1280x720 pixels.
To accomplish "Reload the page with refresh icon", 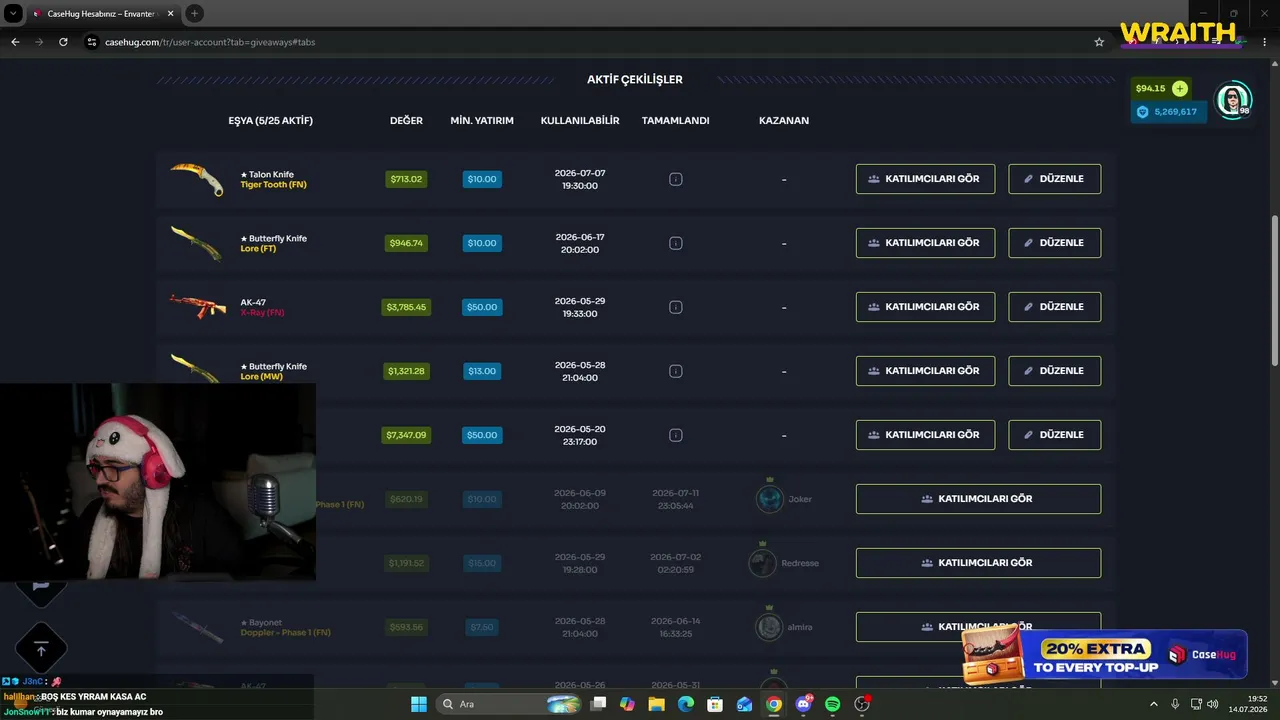I will (x=63, y=42).
